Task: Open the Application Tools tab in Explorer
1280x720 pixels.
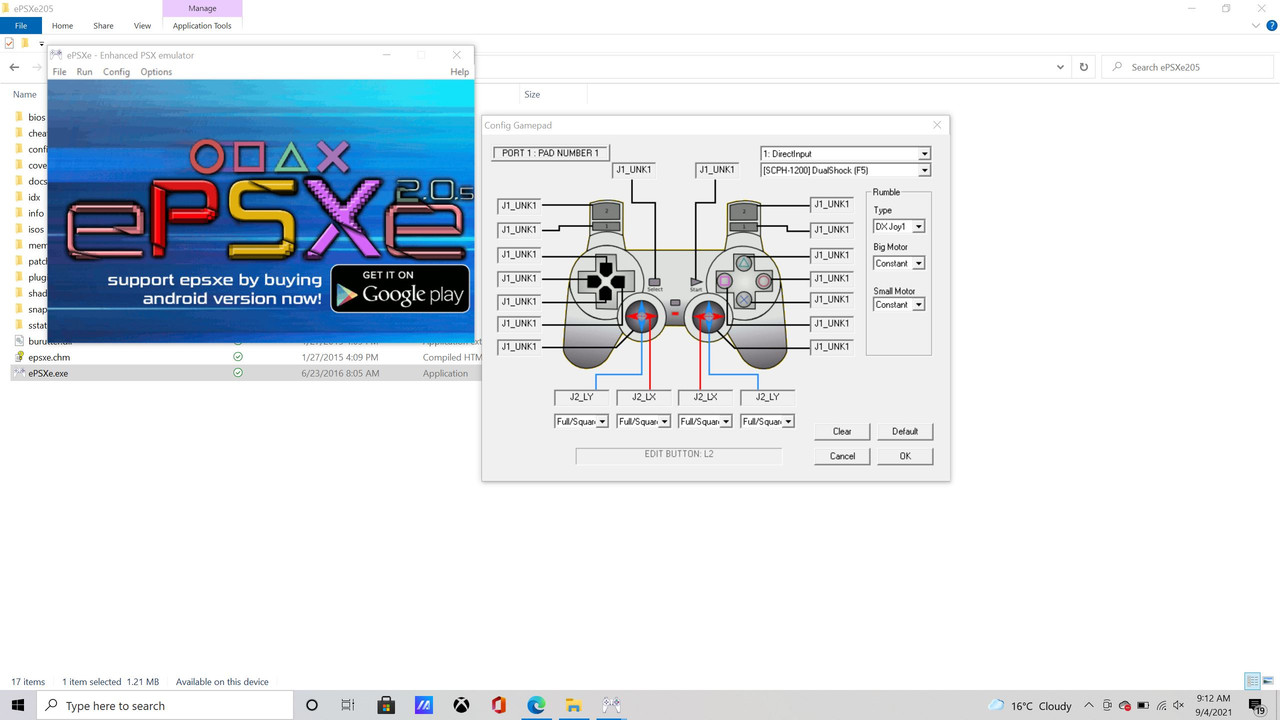Action: click(x=202, y=26)
